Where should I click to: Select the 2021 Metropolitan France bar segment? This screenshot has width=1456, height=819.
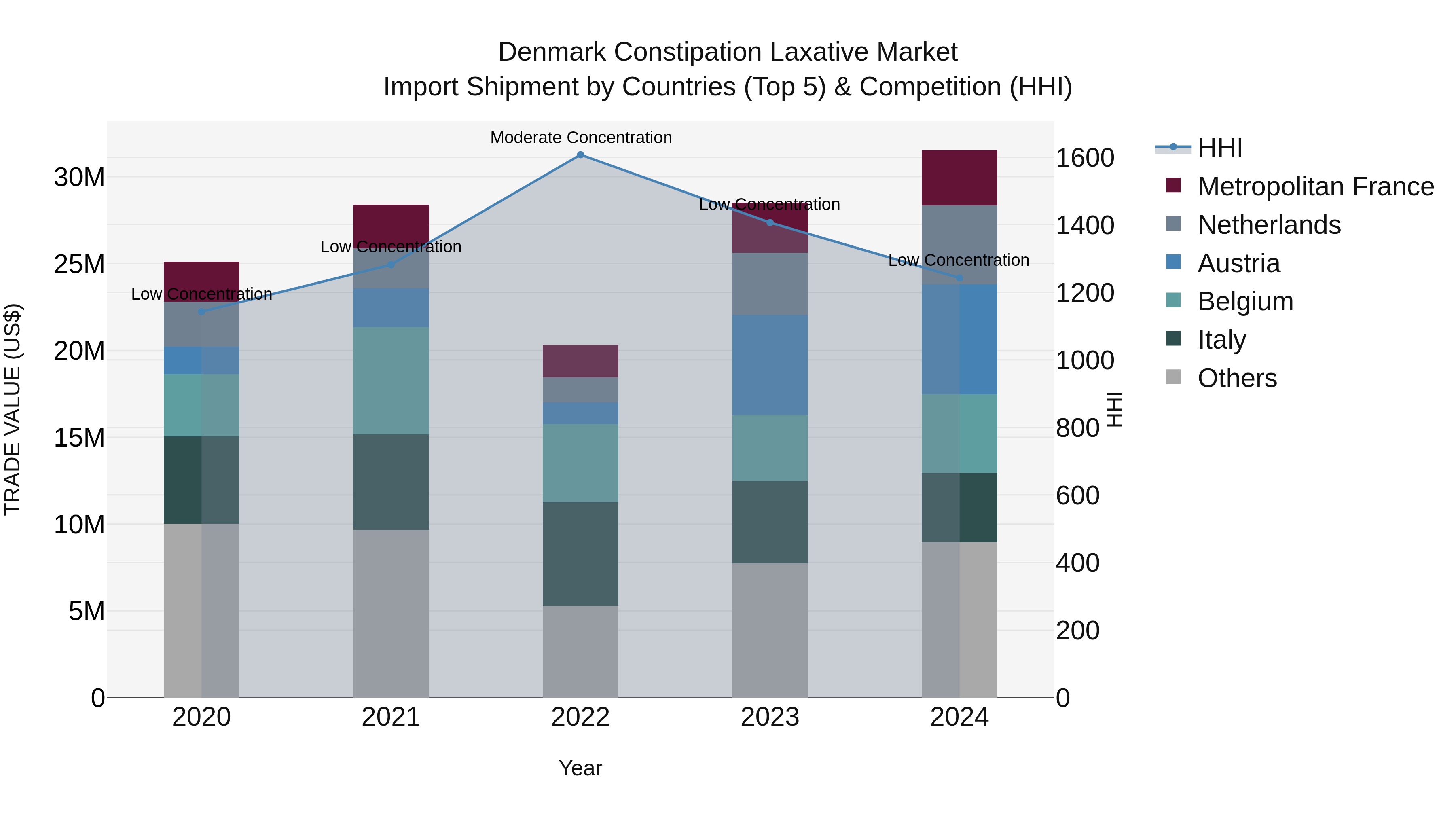tap(391, 226)
